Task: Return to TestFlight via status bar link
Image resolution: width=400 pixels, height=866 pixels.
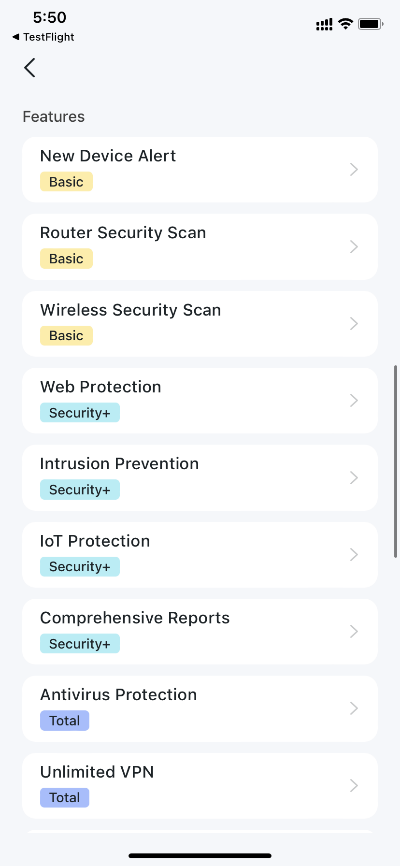Action: (x=43, y=38)
